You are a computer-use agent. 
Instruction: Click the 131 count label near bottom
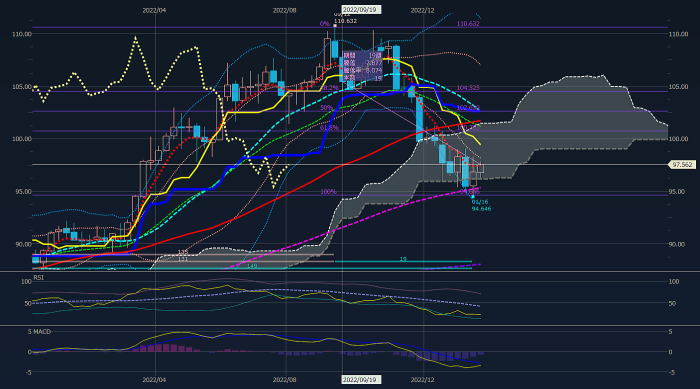point(183,259)
